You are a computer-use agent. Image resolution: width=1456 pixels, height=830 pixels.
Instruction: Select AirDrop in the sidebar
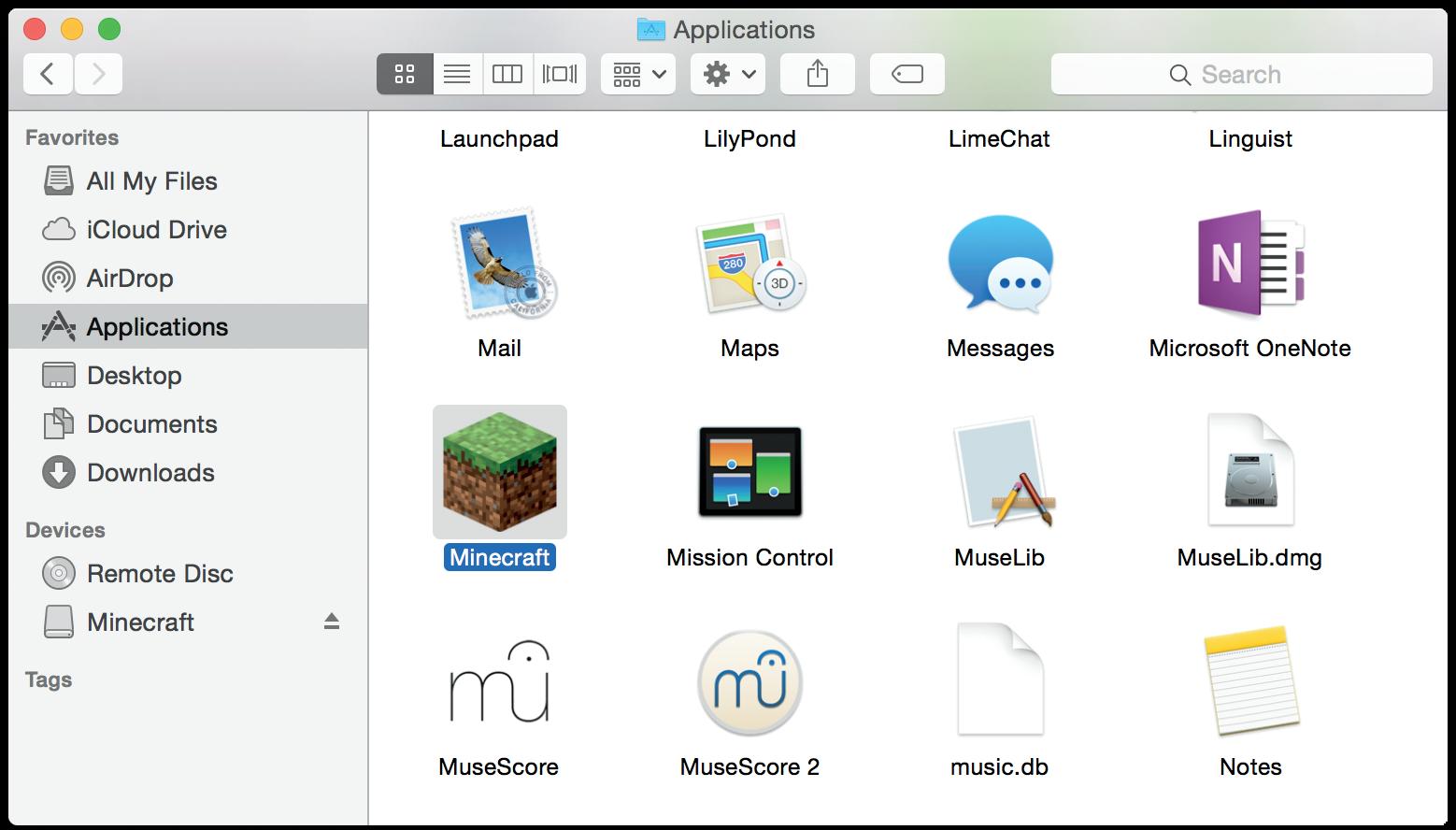click(x=188, y=279)
